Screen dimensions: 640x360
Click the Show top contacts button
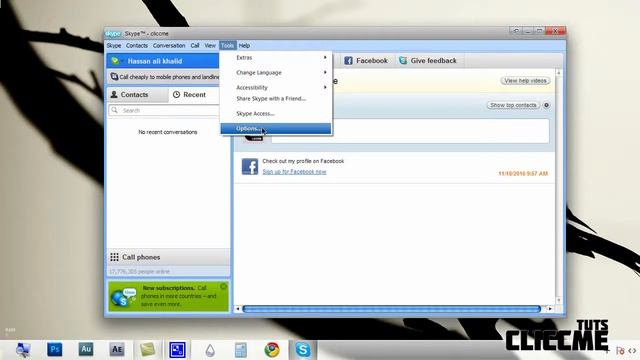point(513,105)
